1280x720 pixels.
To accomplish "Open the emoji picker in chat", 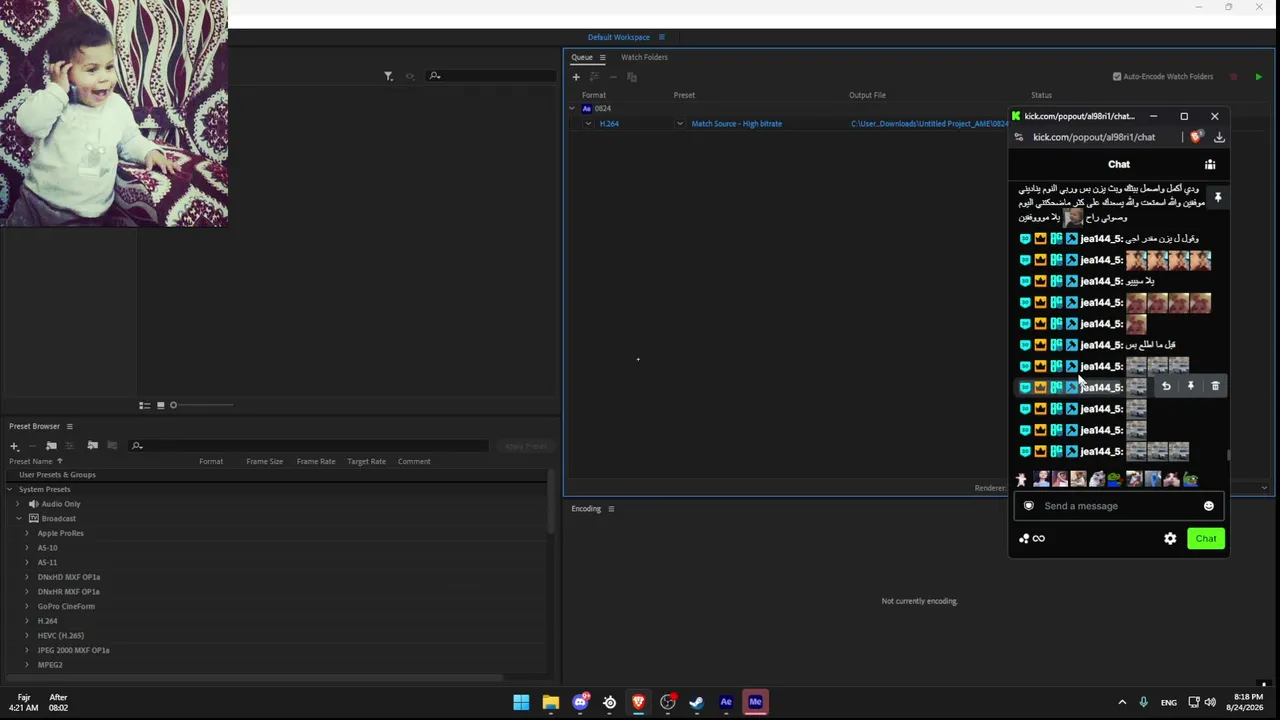I will (x=1209, y=506).
